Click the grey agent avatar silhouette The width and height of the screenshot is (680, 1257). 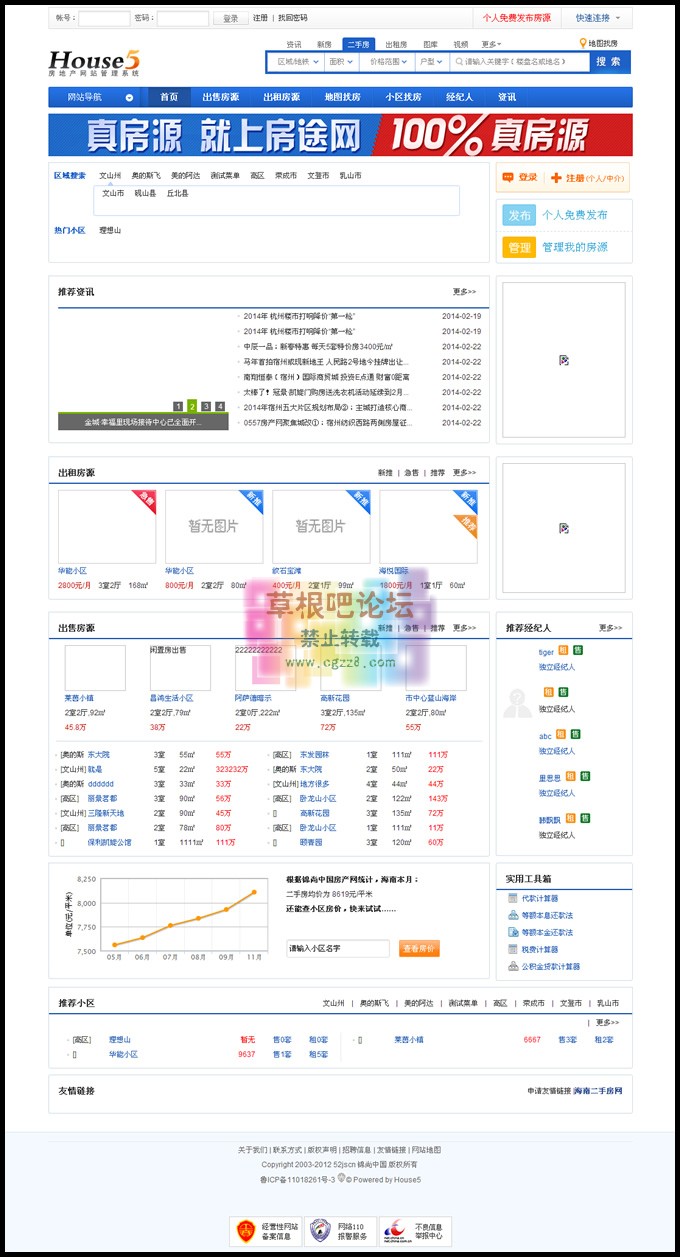click(x=518, y=703)
